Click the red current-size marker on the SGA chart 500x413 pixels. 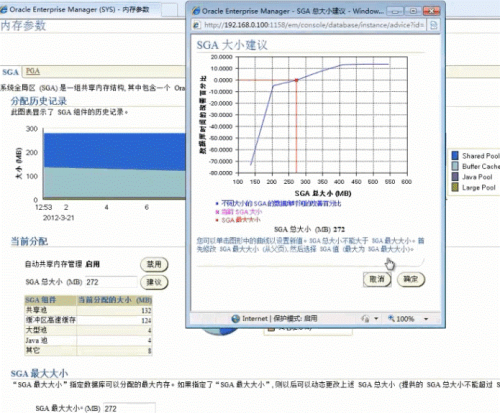(296, 80)
